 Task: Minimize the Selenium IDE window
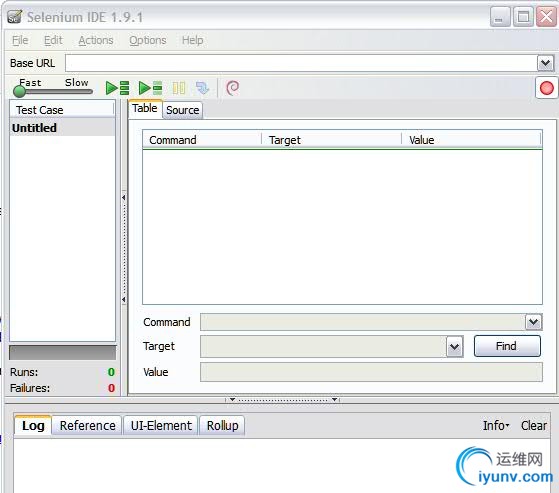[500, 16]
